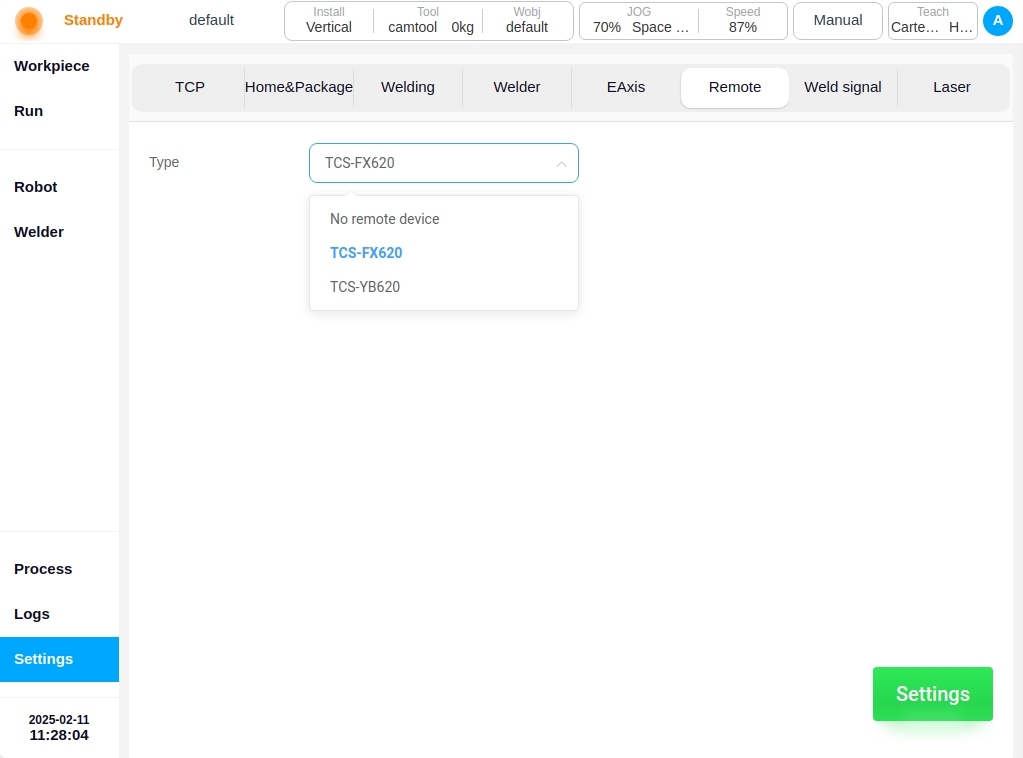Open the Tool camtool 0kg selector
1023x758 pixels.
coord(429,21)
